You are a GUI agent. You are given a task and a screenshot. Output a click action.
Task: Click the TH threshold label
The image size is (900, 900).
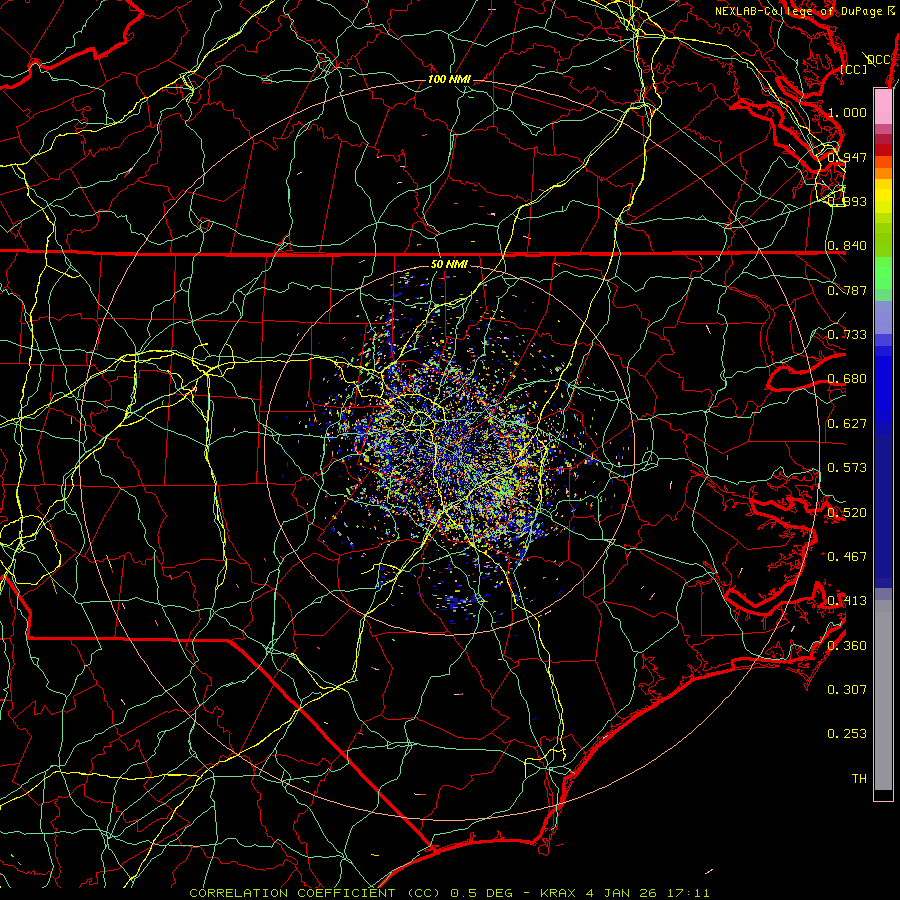(x=859, y=779)
